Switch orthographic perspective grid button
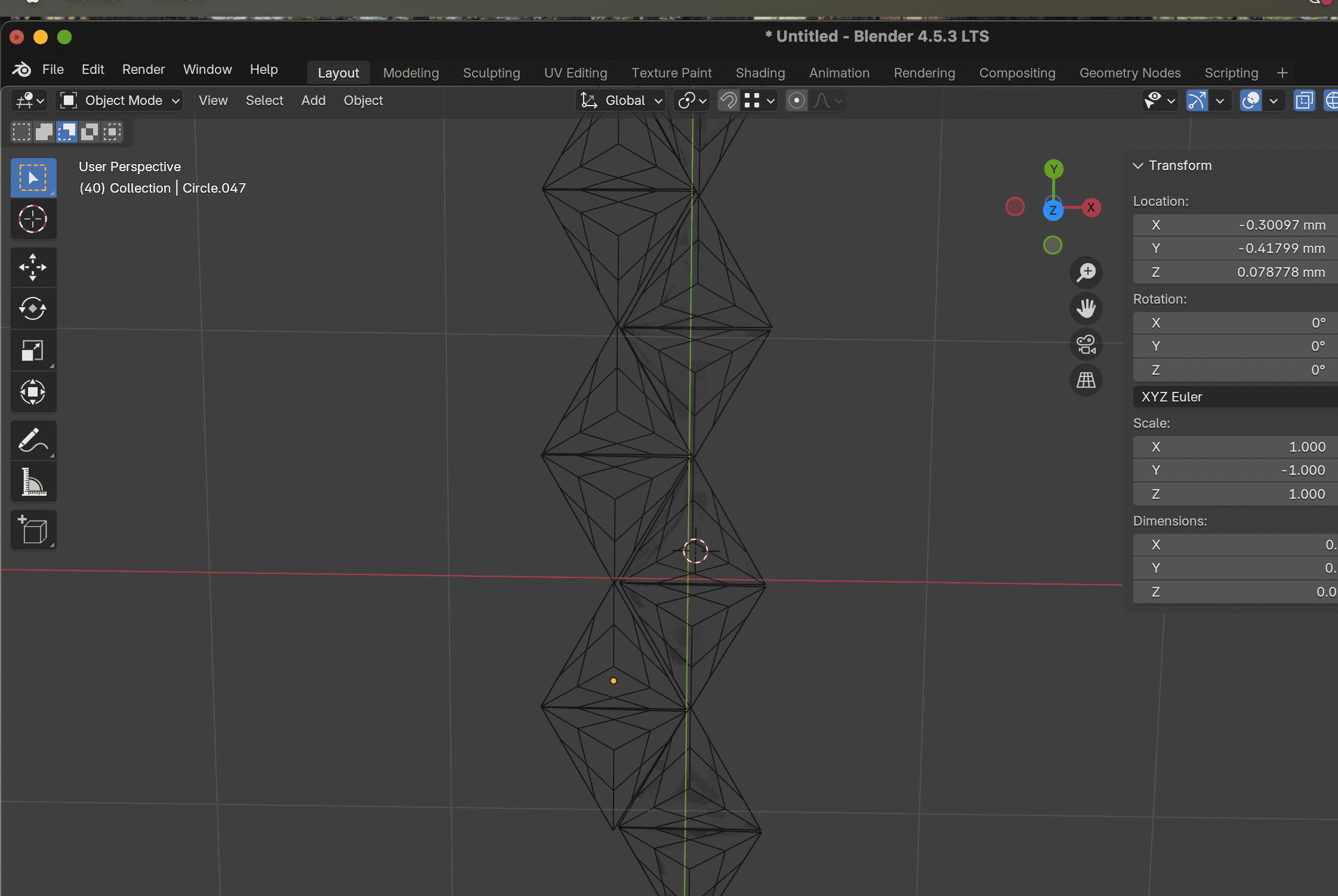Image resolution: width=1338 pixels, height=896 pixels. coord(1086,380)
